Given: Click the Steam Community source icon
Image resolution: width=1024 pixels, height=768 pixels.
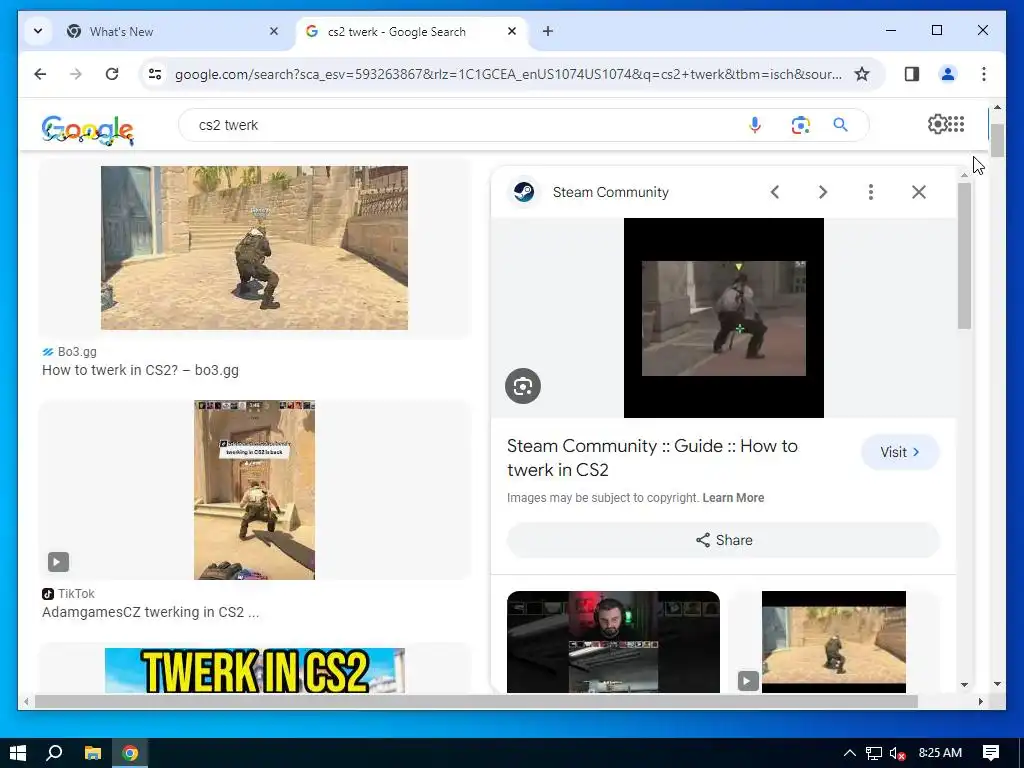Looking at the screenshot, I should tap(524, 192).
